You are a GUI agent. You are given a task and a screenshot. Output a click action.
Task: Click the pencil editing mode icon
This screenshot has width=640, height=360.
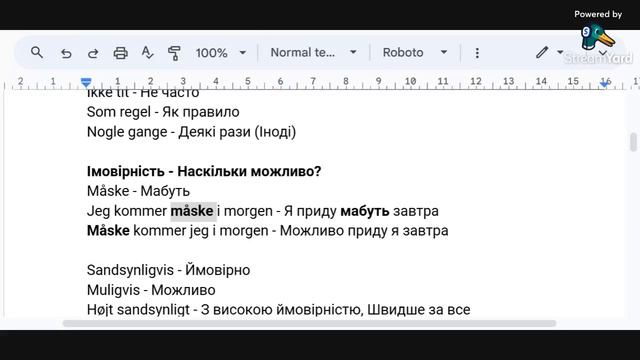[x=542, y=52]
